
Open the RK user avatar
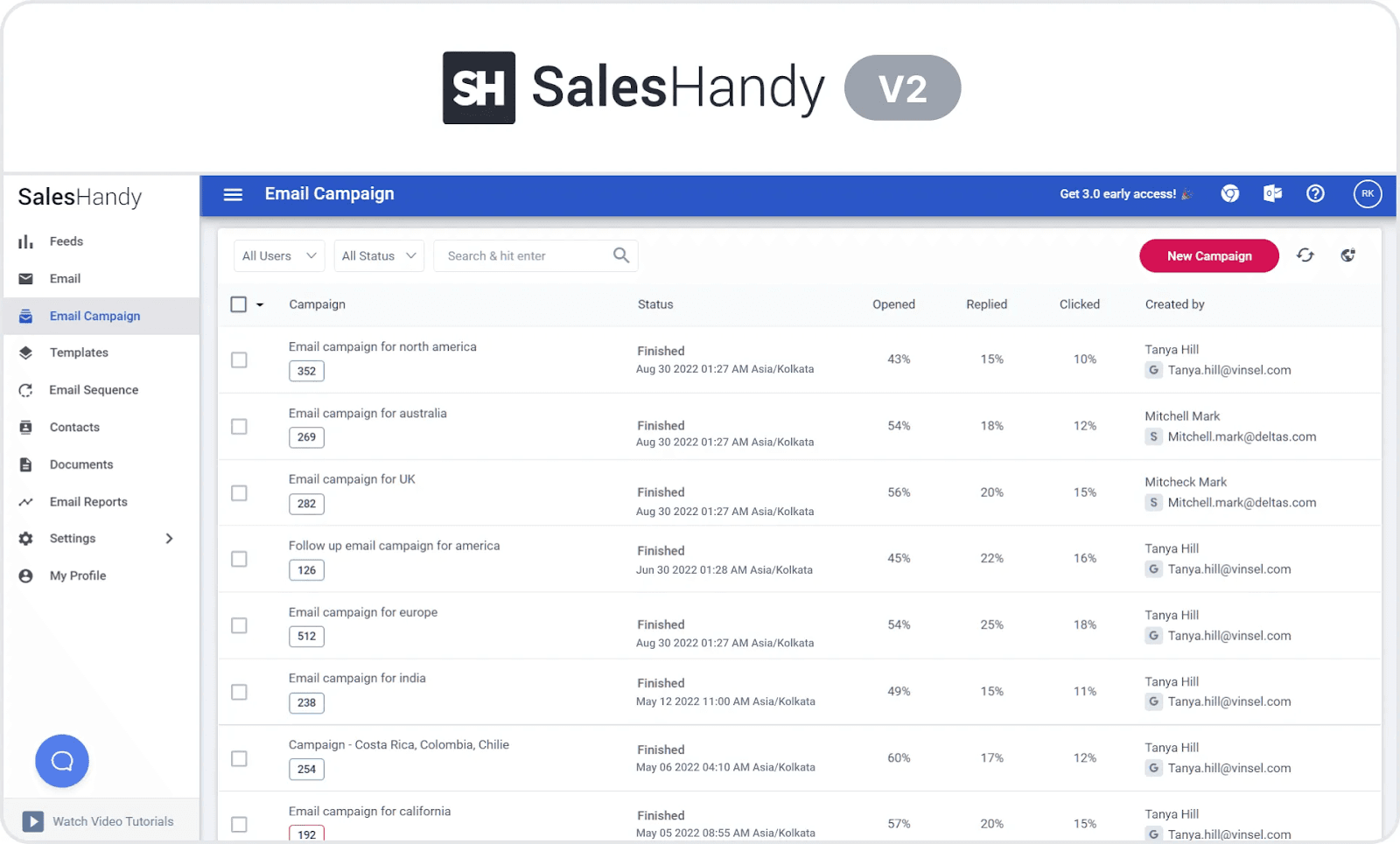(x=1368, y=194)
